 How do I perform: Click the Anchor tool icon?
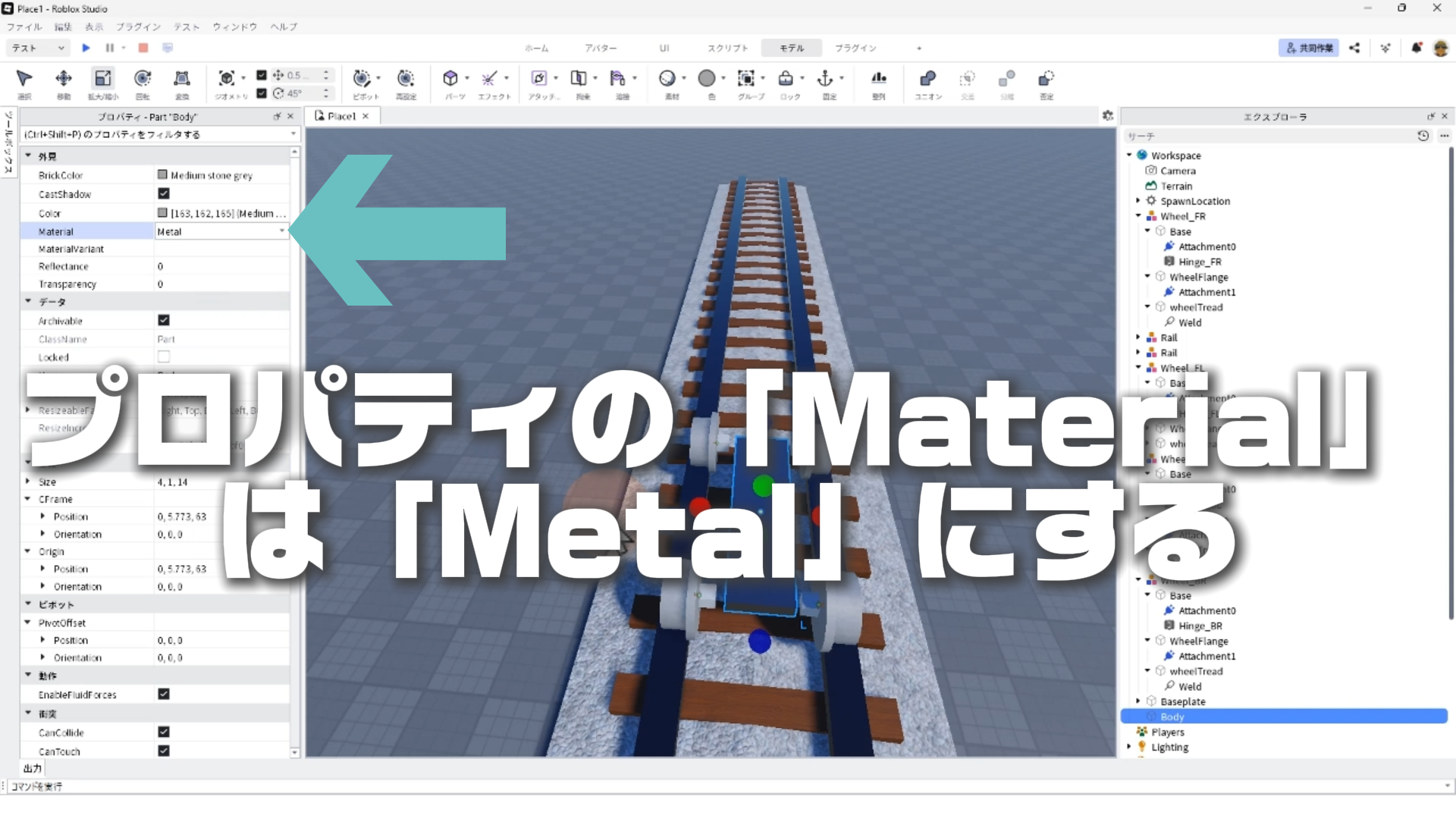[x=825, y=79]
